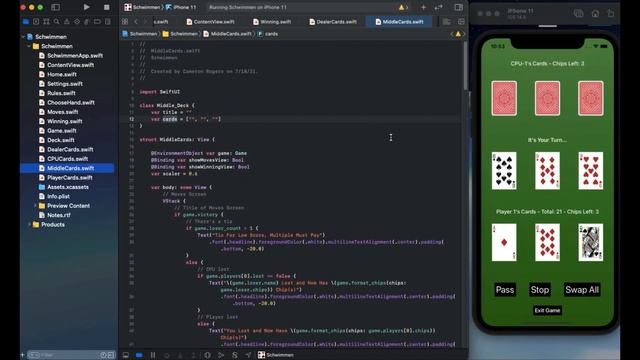Switch to the DealerCards.swift tab
Image resolution: width=640 pixels, height=360 pixels.
pyautogui.click(x=333, y=22)
